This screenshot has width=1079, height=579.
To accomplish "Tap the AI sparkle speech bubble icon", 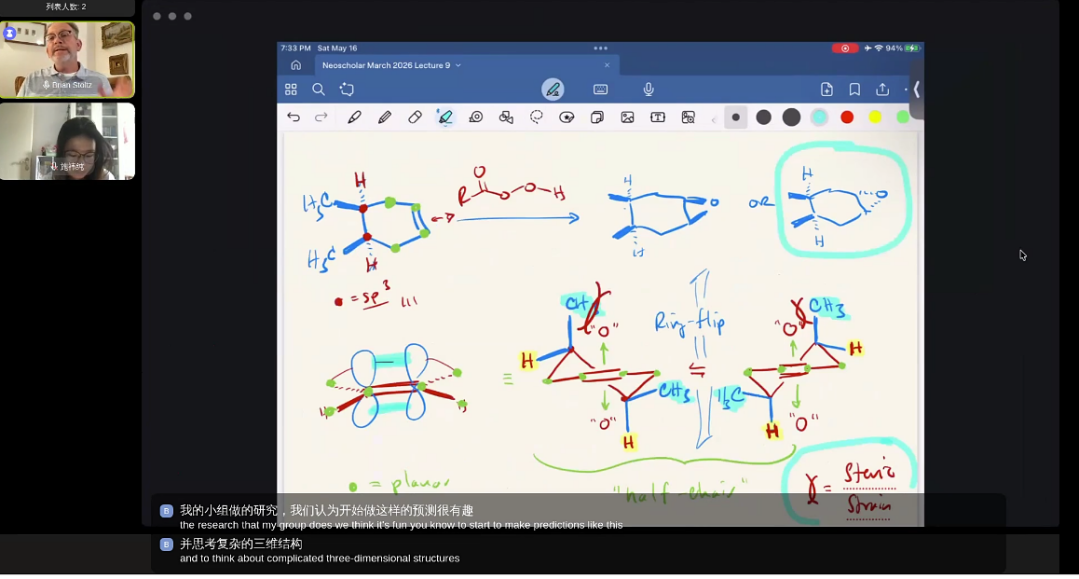I will 347,90.
